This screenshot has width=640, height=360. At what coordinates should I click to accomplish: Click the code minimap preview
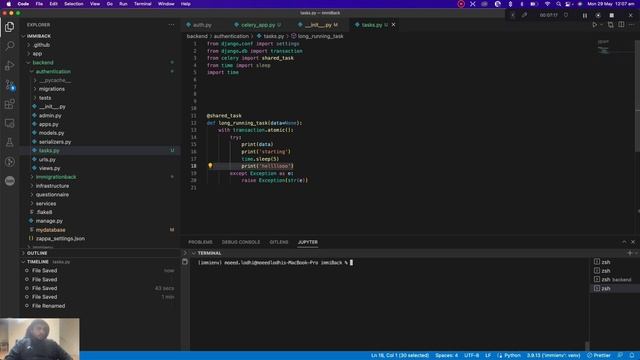point(603,47)
